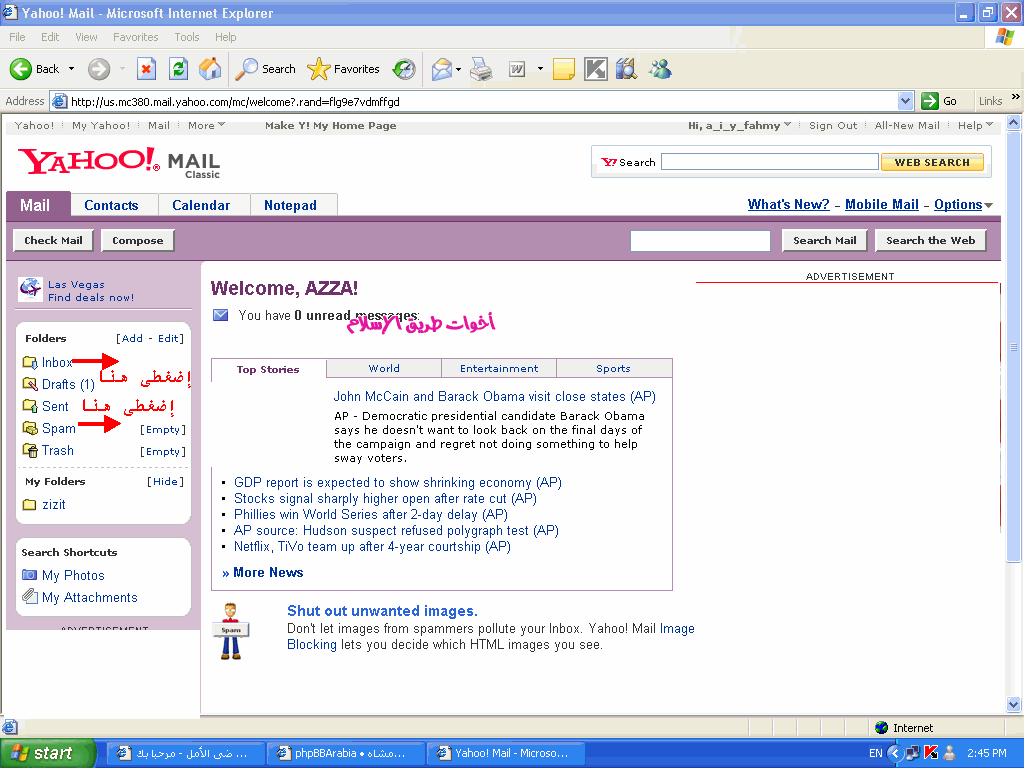Click the Research books toolbar icon

(626, 69)
